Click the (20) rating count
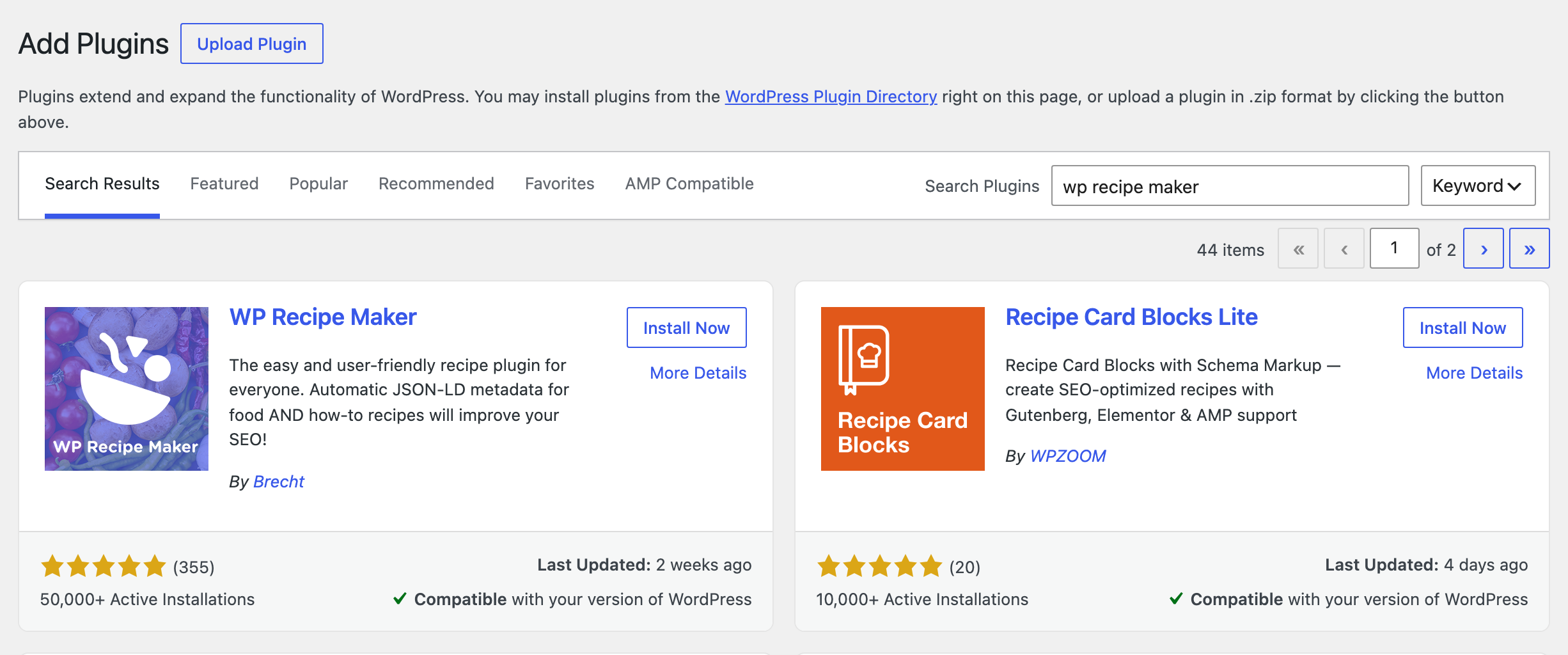The height and width of the screenshot is (655, 1568). [965, 567]
